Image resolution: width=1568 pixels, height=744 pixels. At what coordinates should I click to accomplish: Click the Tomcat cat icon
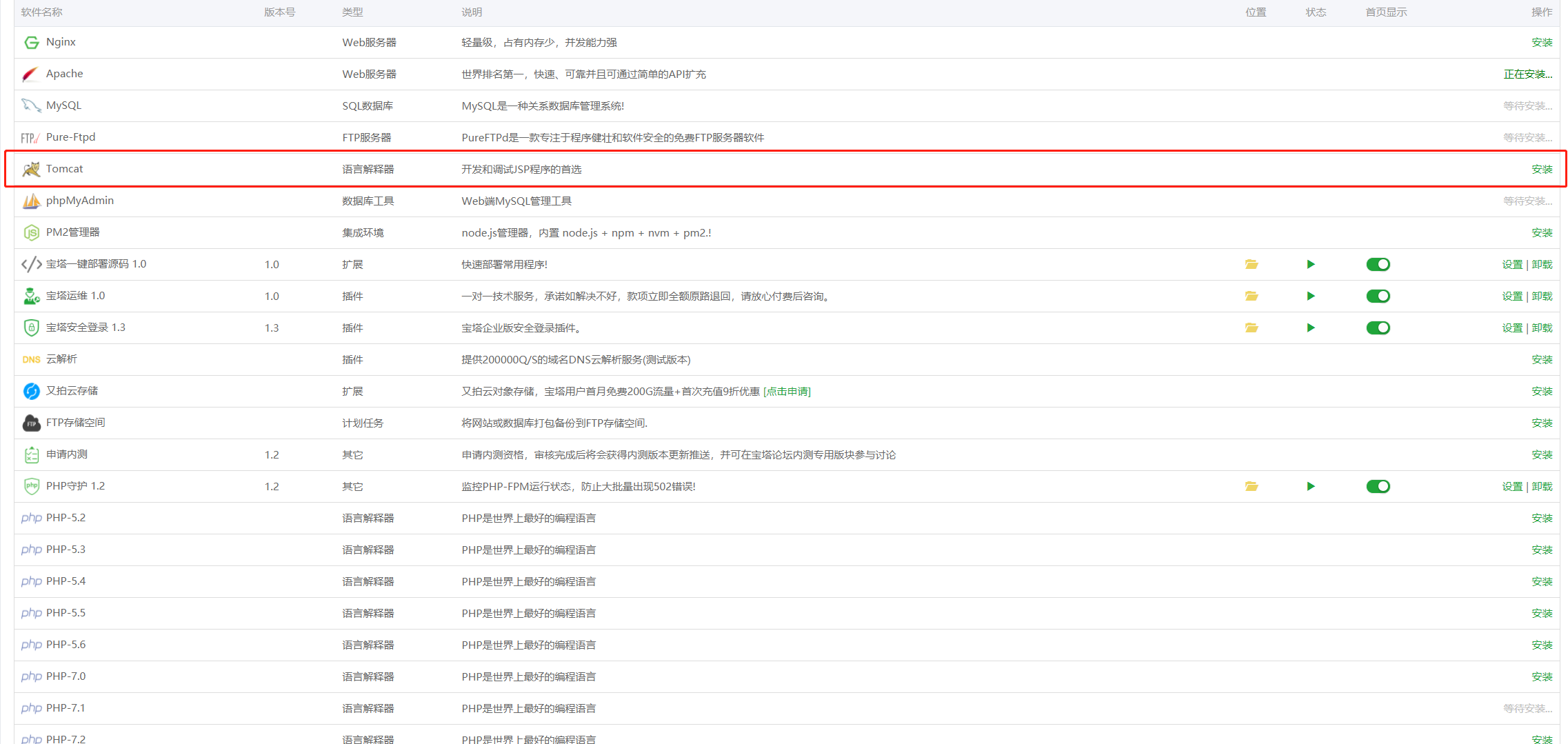click(x=31, y=170)
